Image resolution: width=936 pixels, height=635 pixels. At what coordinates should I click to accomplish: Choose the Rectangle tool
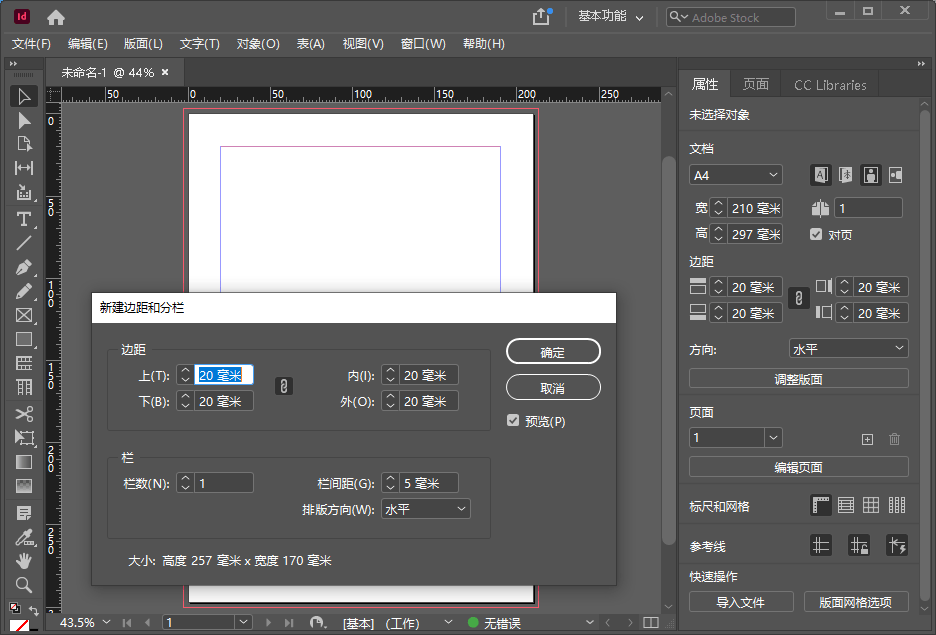[x=24, y=339]
